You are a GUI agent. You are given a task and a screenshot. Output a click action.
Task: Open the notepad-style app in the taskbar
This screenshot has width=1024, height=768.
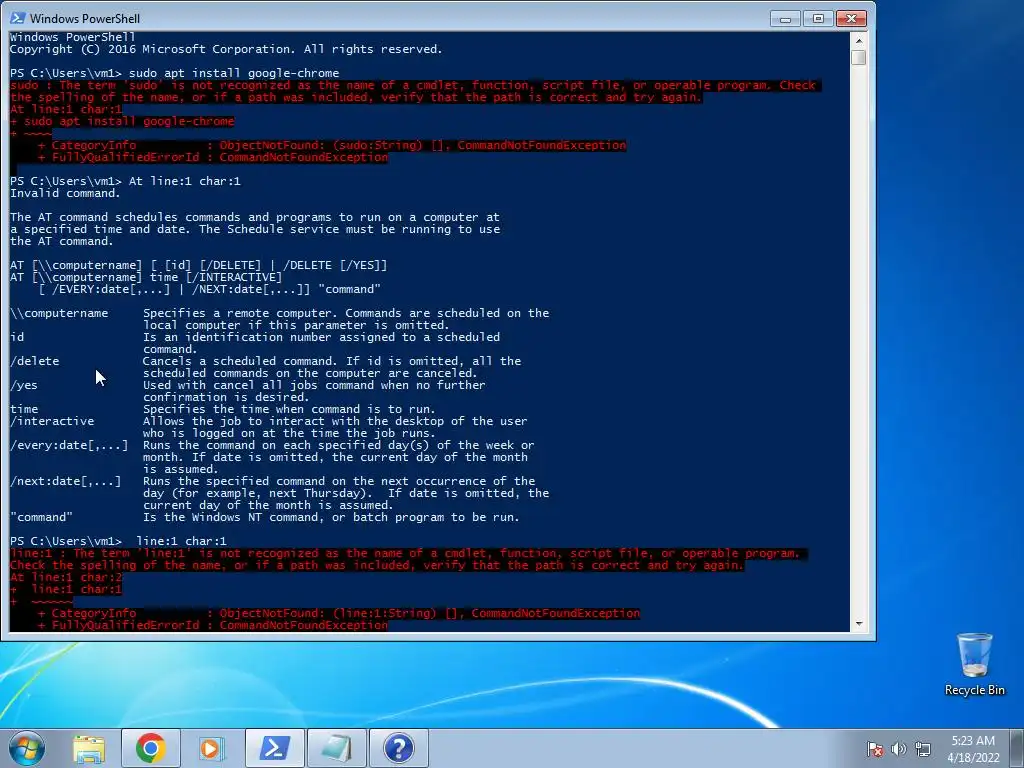[x=336, y=748]
